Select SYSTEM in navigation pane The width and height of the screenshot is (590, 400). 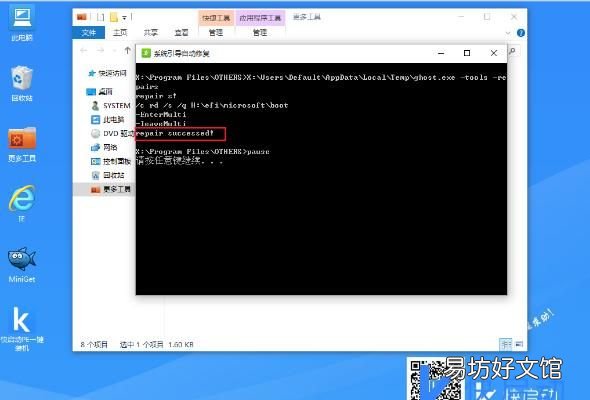111,106
